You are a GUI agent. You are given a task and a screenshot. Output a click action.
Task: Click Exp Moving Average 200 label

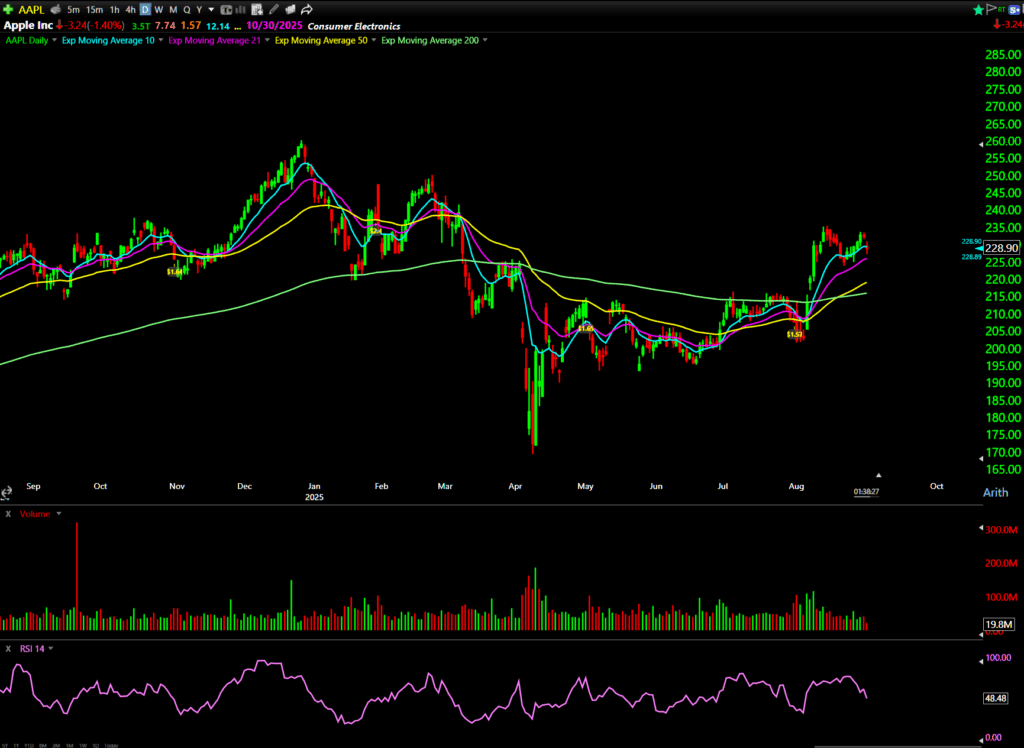click(430, 41)
